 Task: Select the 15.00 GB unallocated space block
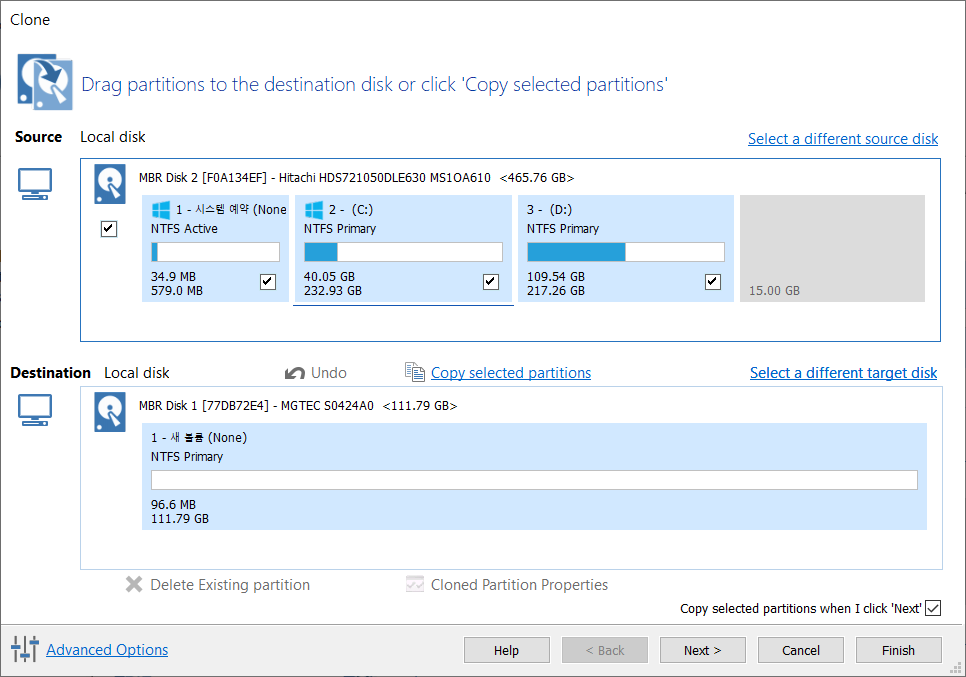click(832, 248)
